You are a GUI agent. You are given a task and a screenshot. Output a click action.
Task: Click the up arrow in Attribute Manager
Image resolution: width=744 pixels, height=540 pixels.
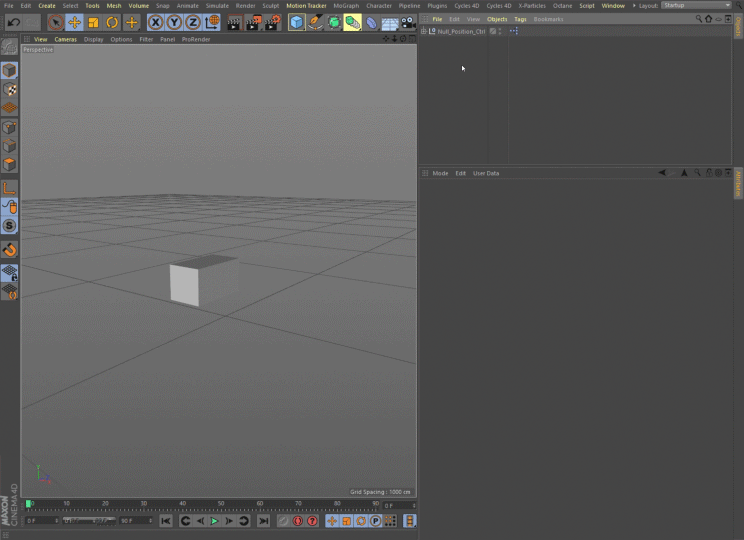[x=684, y=173]
